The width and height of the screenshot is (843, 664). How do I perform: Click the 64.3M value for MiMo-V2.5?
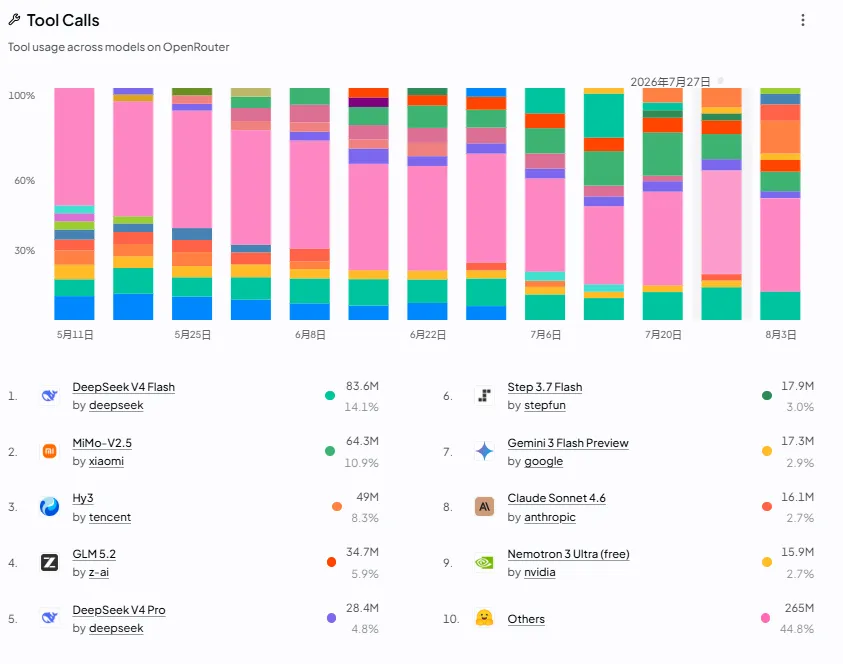(362, 441)
